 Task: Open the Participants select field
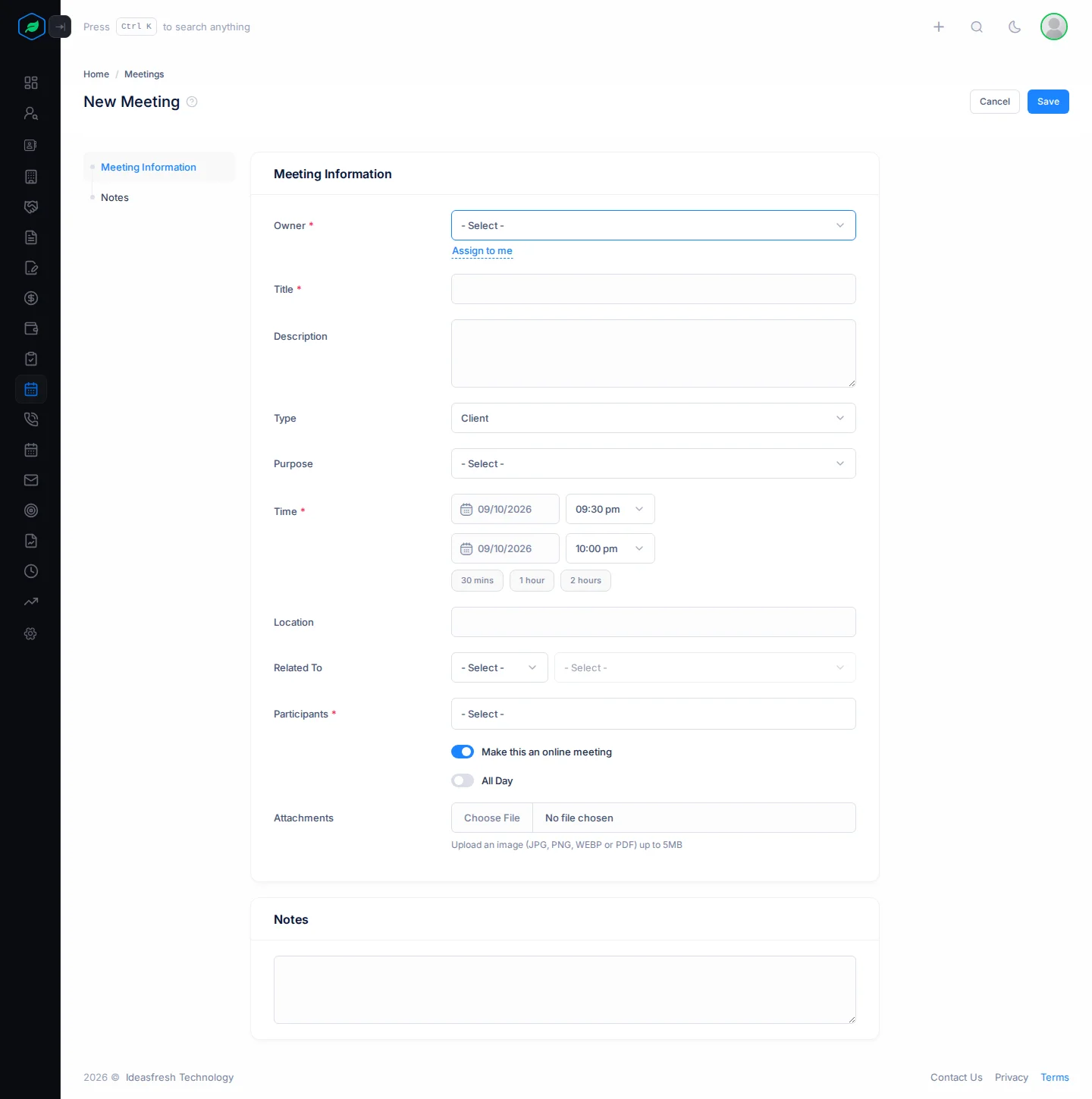654,714
